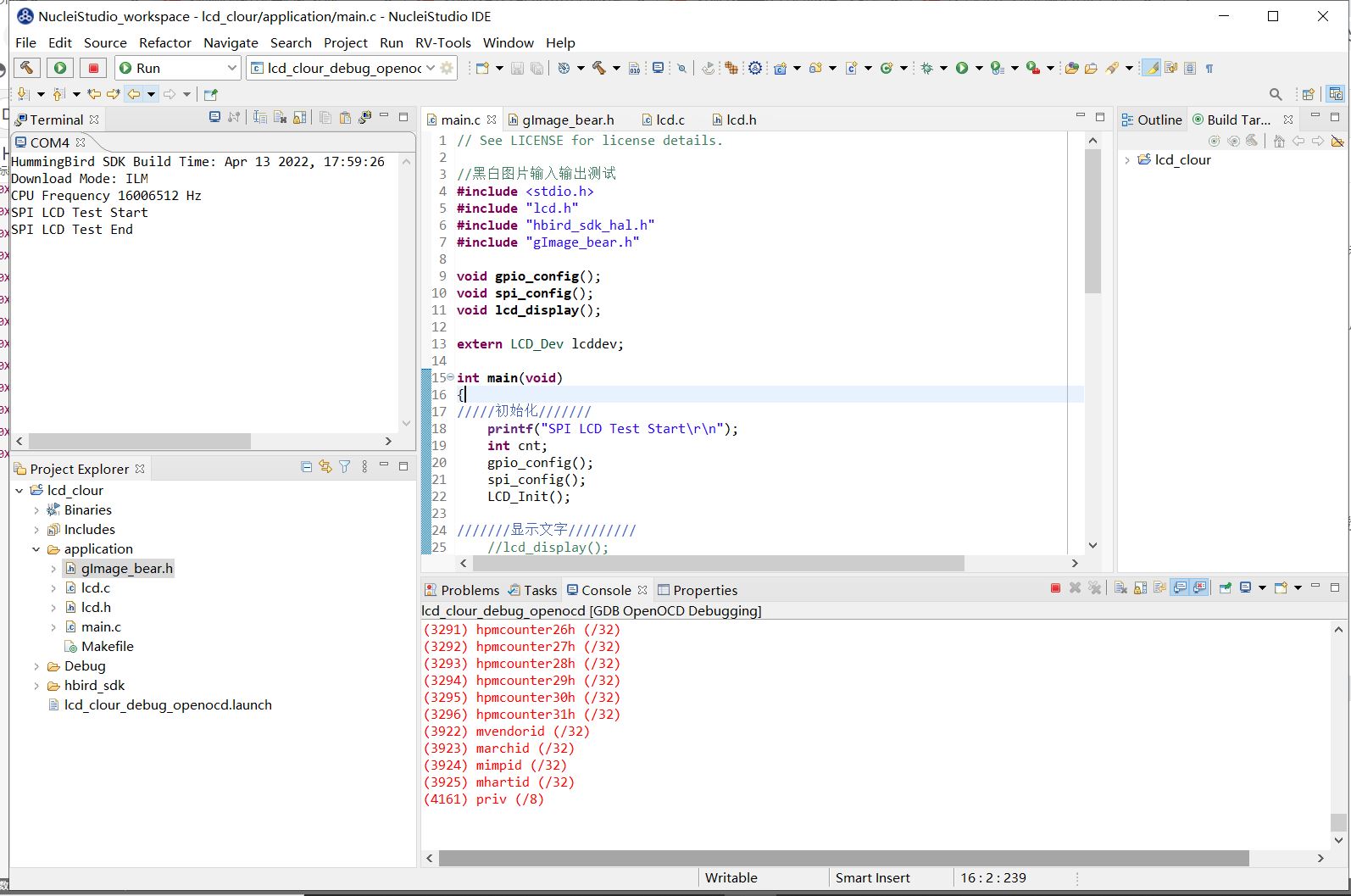
Task: Click the Build hammer button in the launch bar
Action: click(x=27, y=68)
